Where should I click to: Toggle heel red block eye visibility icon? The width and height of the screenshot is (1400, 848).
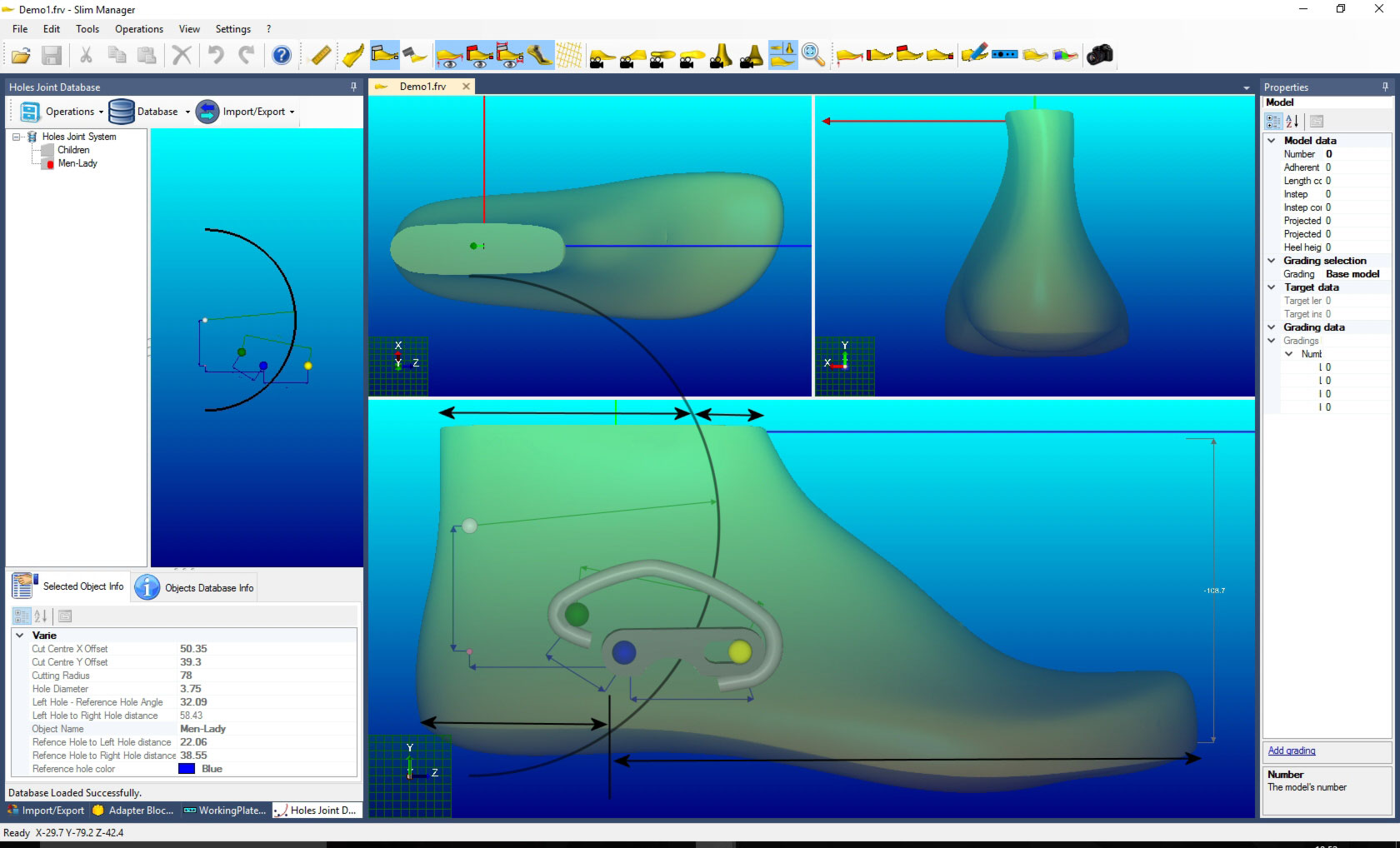click(x=479, y=56)
